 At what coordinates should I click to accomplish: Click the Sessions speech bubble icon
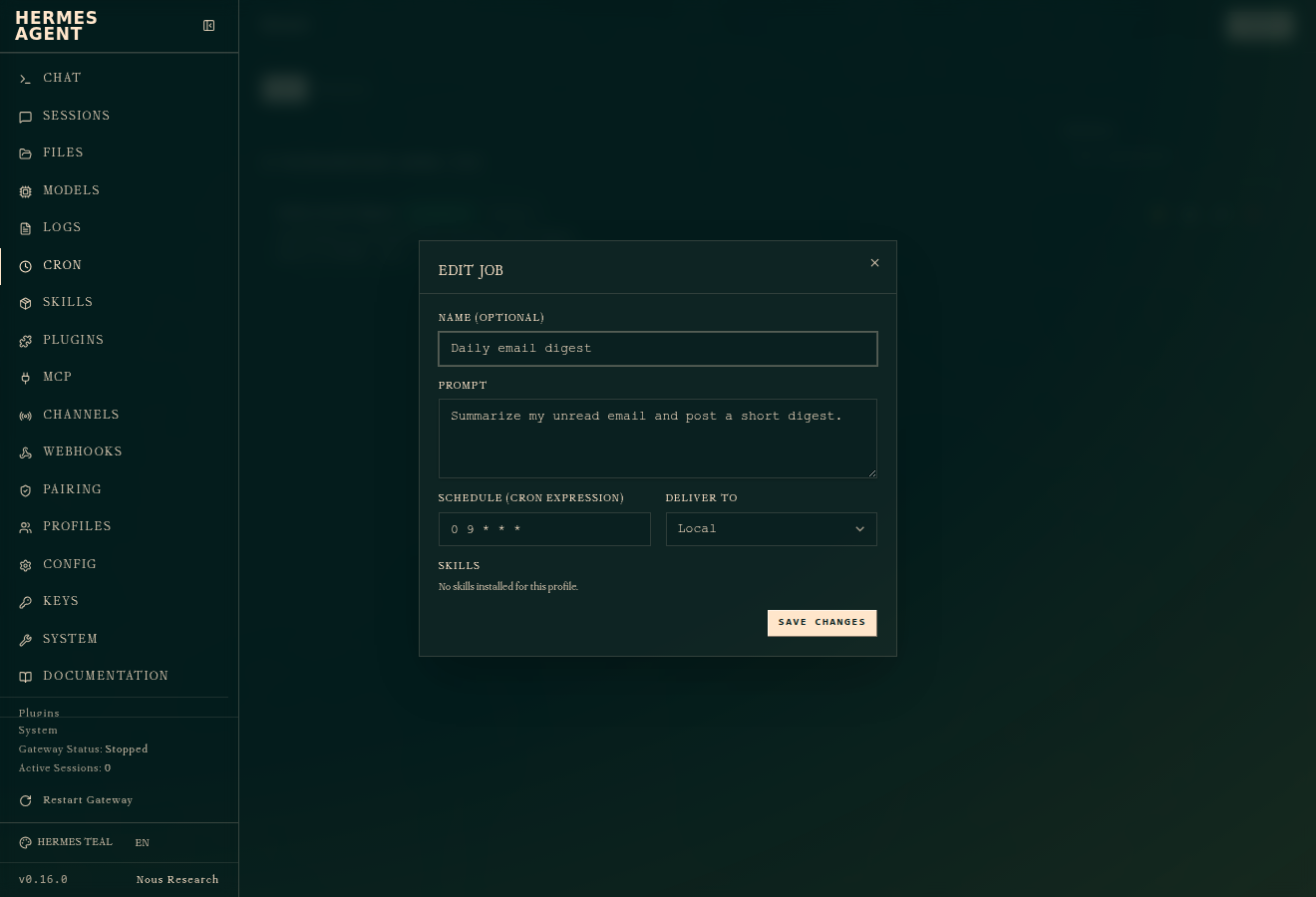[x=26, y=117]
